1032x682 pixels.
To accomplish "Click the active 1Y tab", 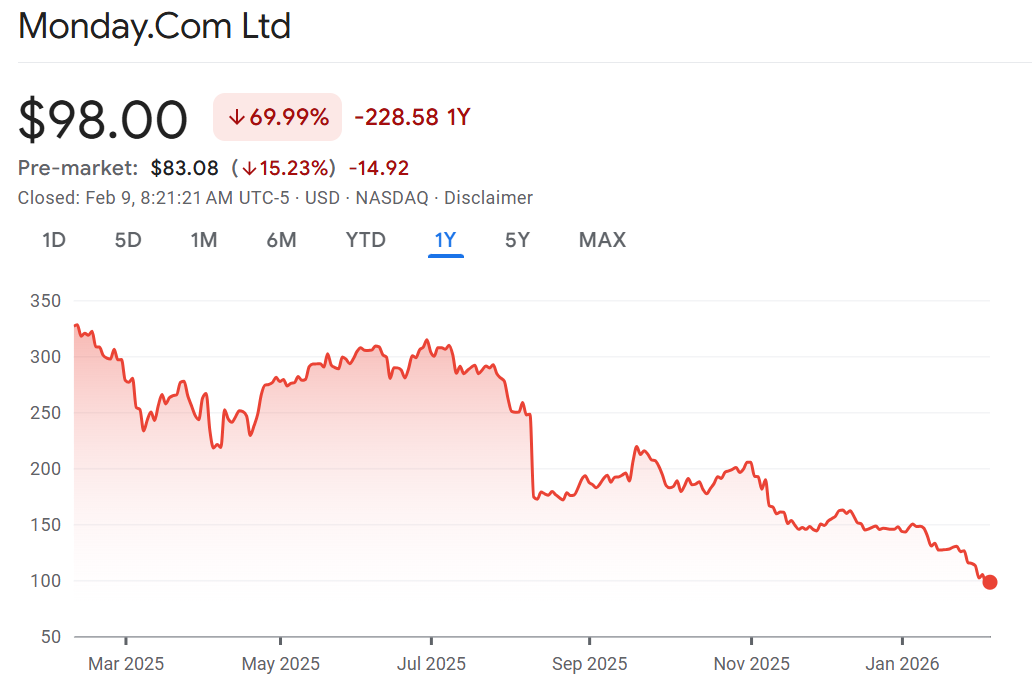I will pos(445,240).
